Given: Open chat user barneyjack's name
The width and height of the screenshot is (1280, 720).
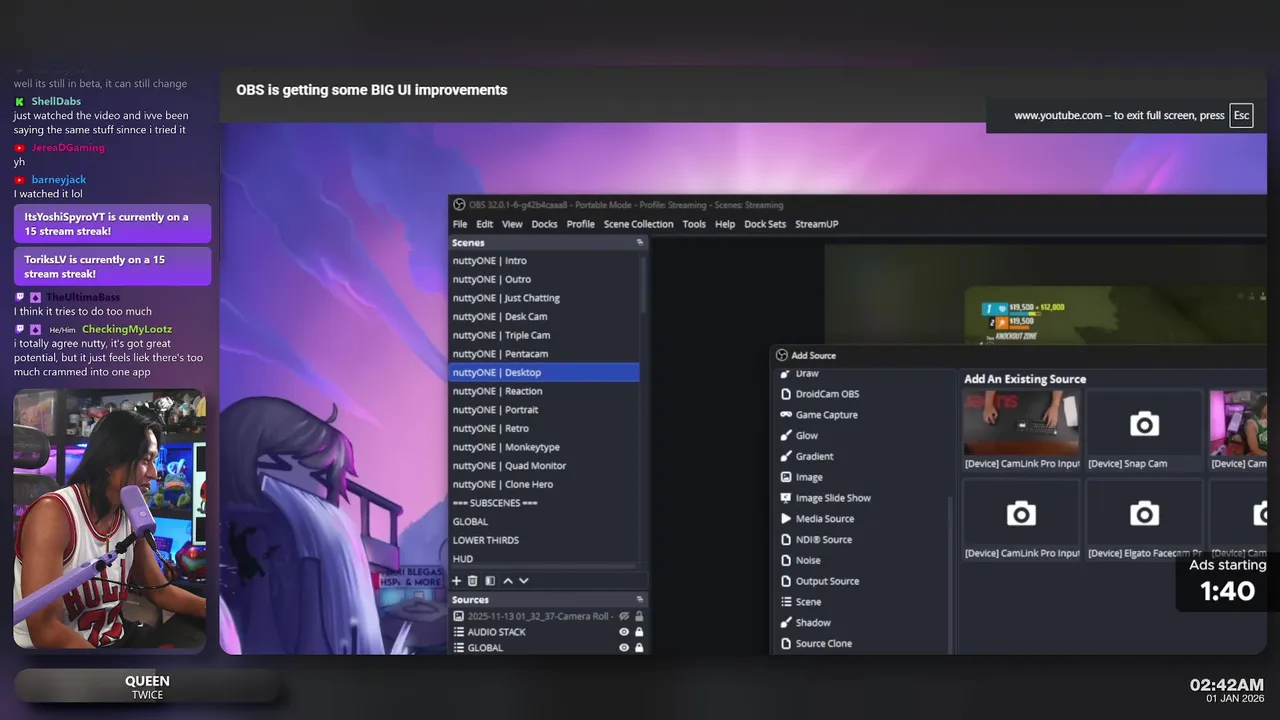Looking at the screenshot, I should pyautogui.click(x=59, y=179).
